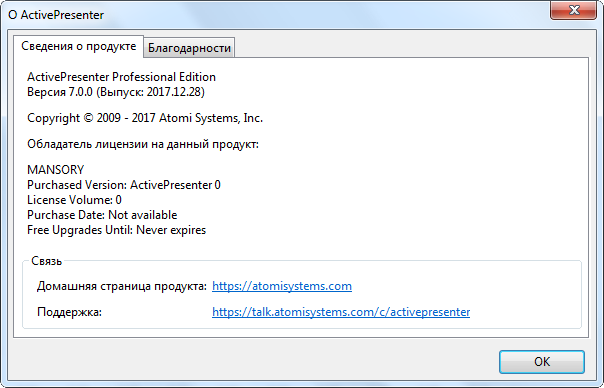Click the О ActivePresenter window title

coord(56,15)
